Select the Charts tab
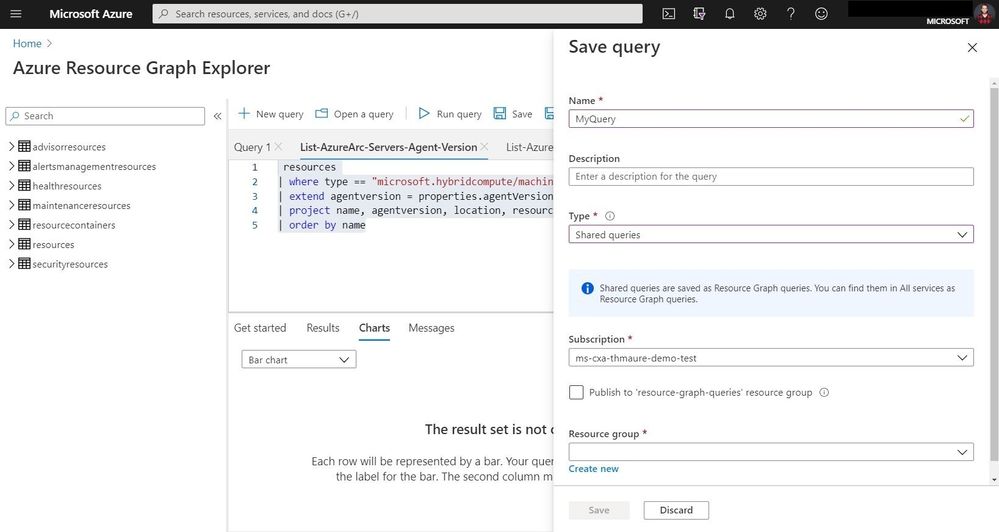The width and height of the screenshot is (999, 532). point(374,327)
